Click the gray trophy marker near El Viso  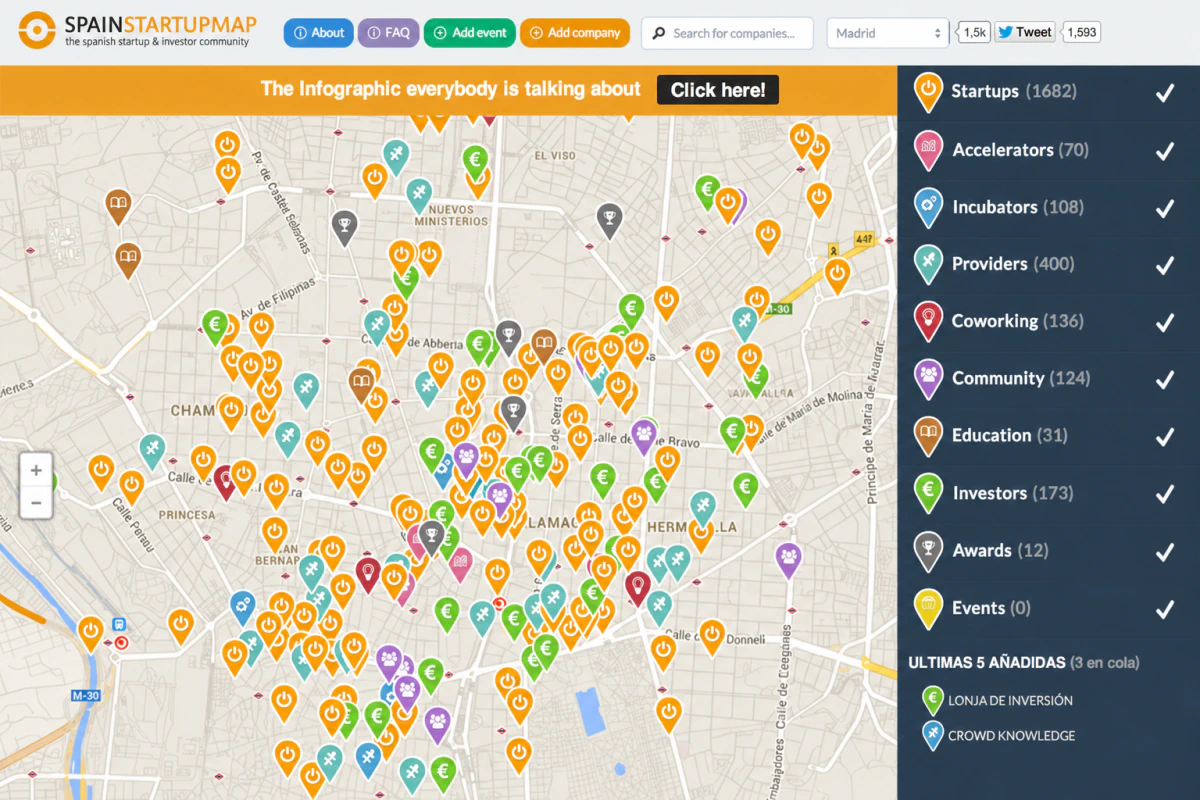[609, 219]
